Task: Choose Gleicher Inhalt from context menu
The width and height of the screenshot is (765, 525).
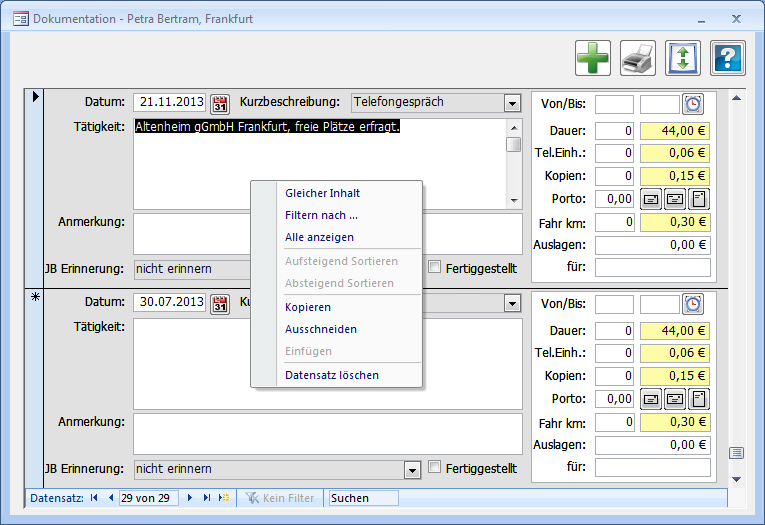Action: [x=322, y=193]
